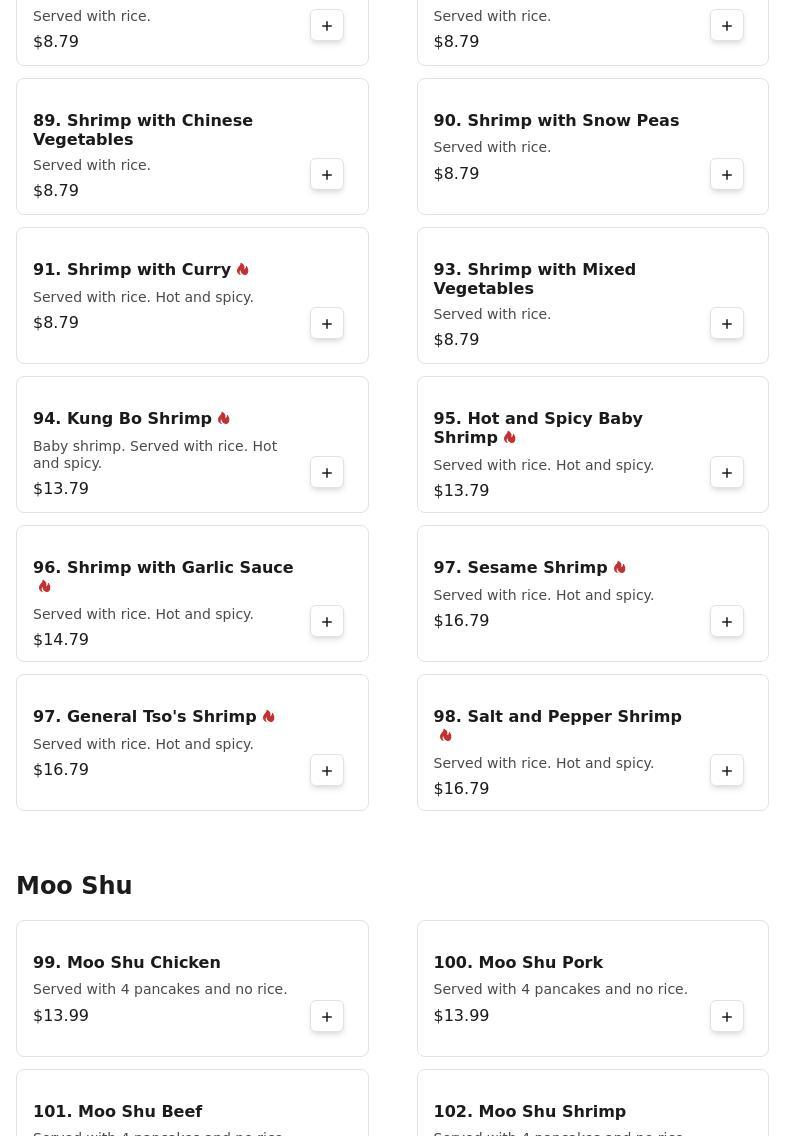Add Moo Shu Pork to cart
This screenshot has width=785, height=1136.
[x=727, y=1017]
